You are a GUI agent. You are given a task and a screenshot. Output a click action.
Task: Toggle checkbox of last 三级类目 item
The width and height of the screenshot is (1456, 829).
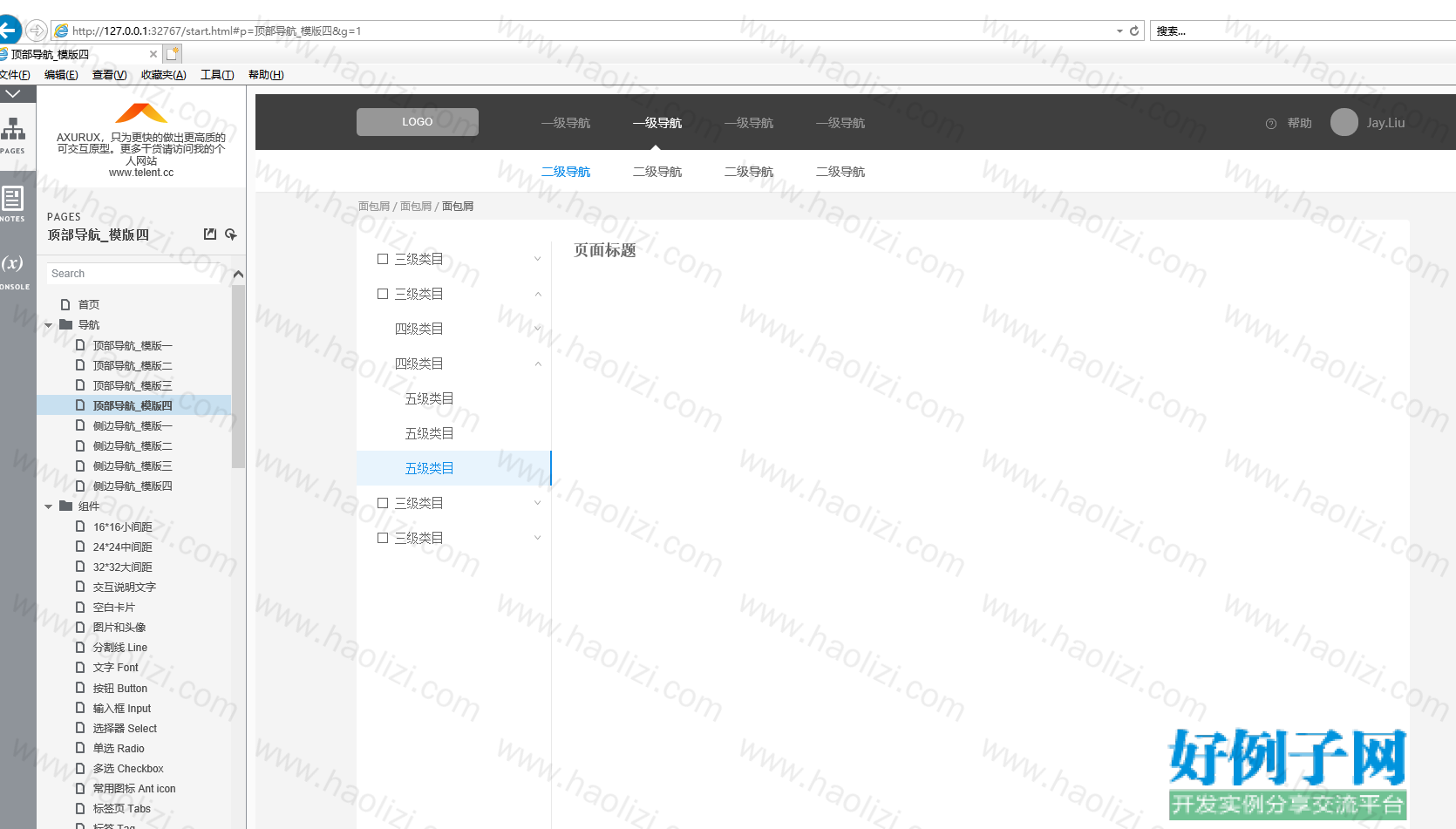pyautogui.click(x=383, y=538)
